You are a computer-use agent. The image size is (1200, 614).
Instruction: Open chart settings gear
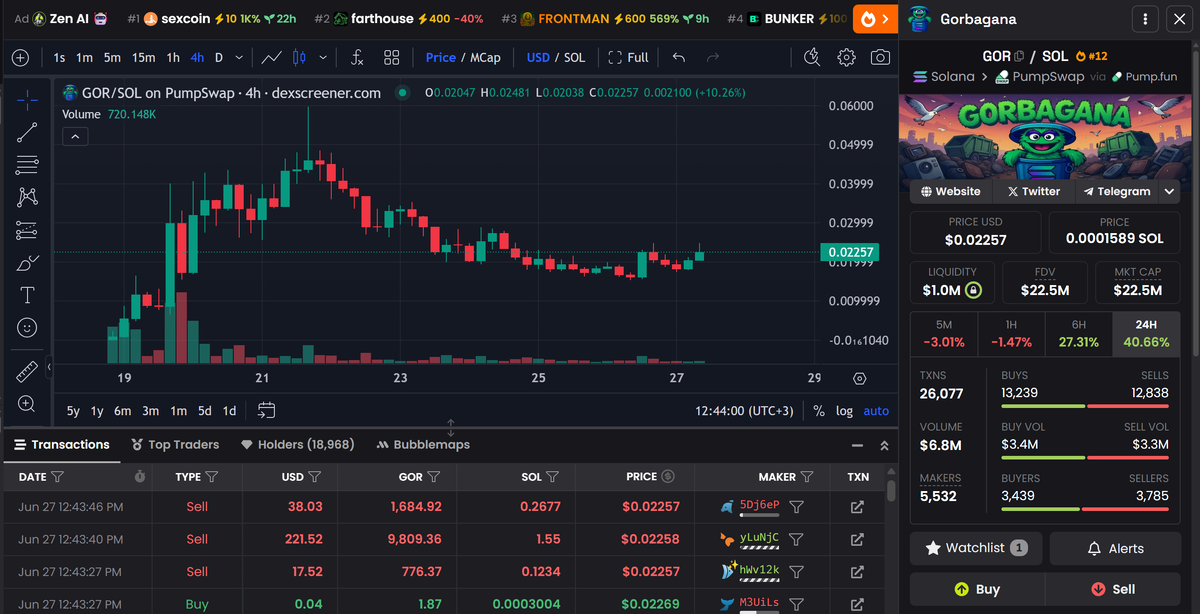[x=846, y=58]
